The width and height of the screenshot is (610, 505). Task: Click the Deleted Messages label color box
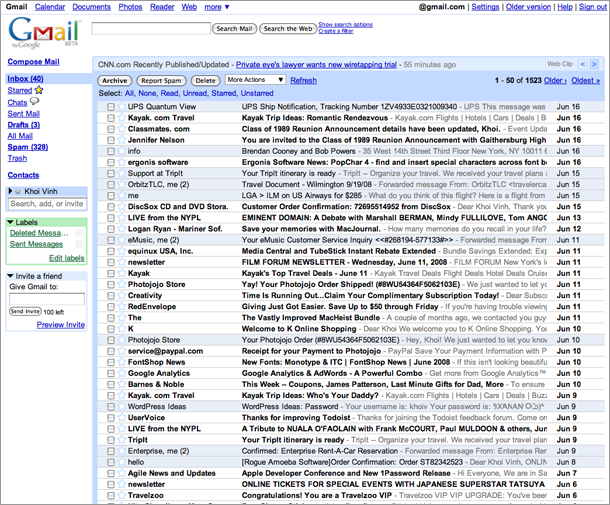coord(79,233)
